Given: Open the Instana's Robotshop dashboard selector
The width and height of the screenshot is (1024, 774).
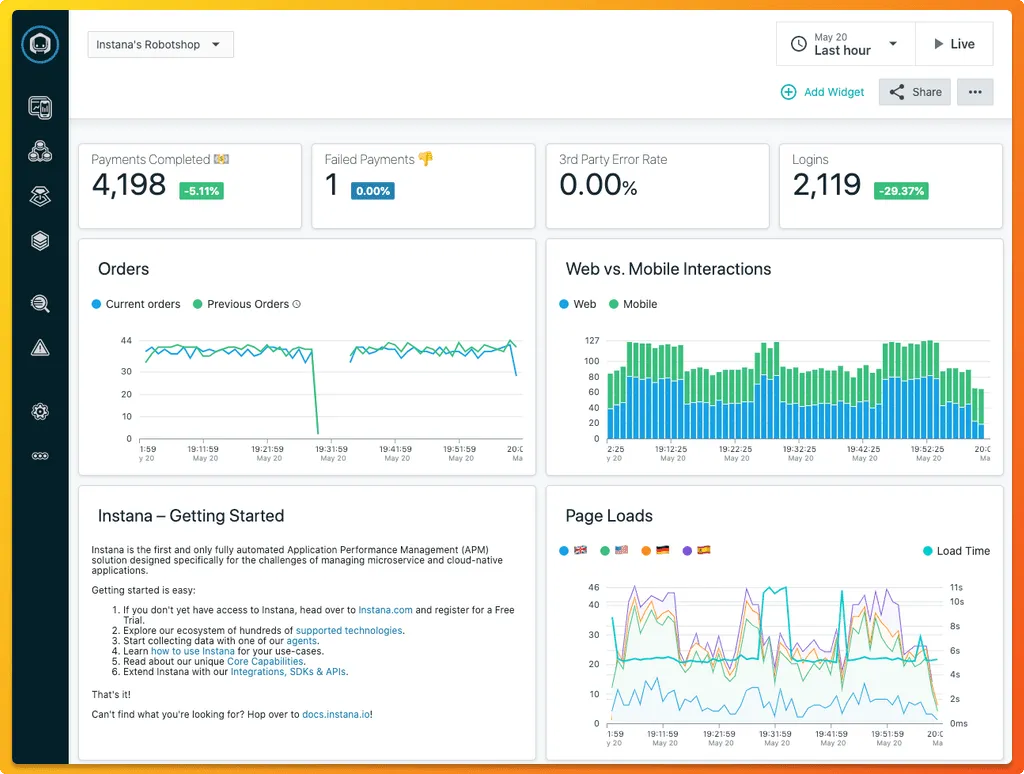Looking at the screenshot, I should point(160,44).
